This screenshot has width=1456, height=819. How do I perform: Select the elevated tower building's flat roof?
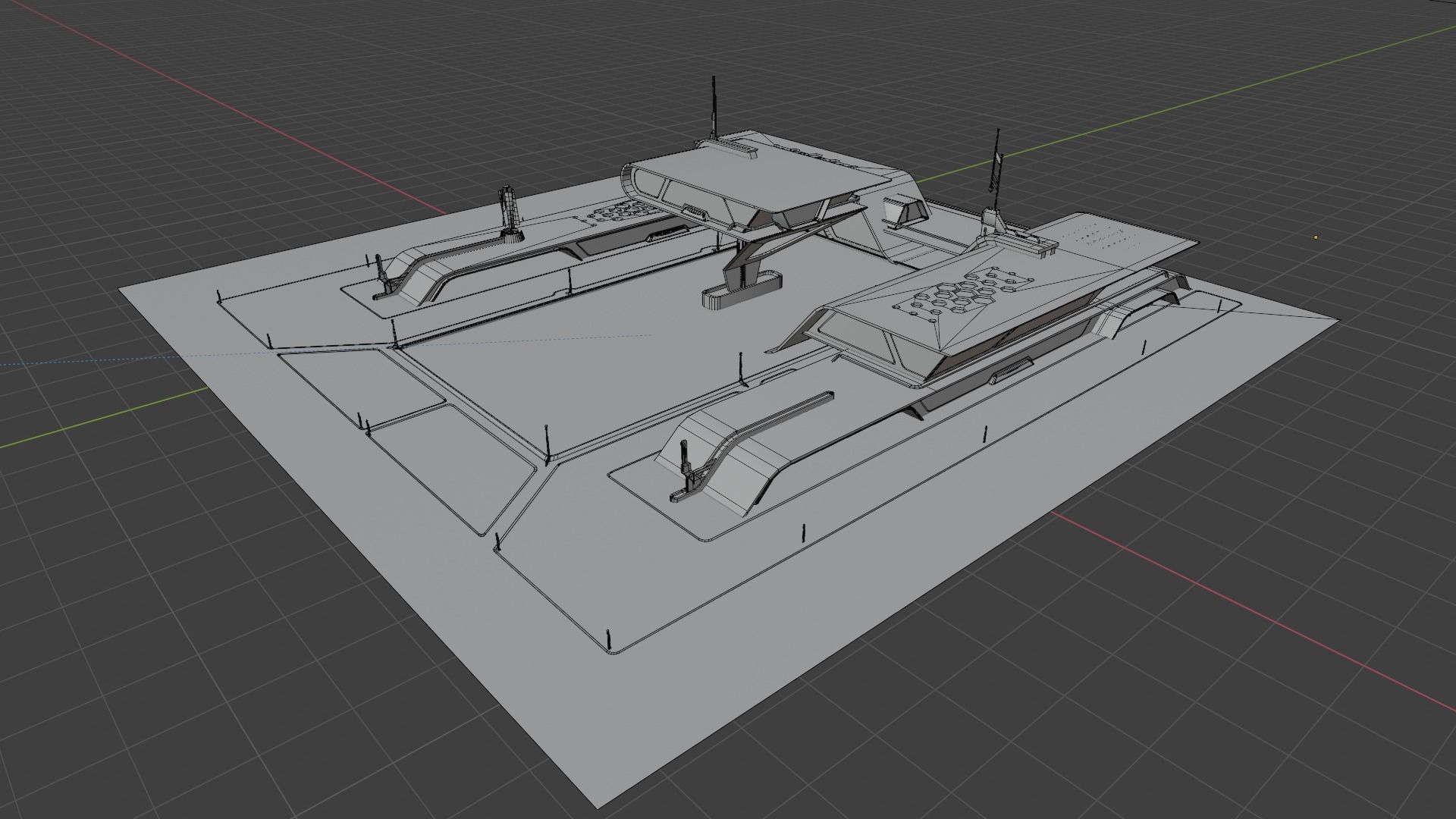click(x=762, y=176)
